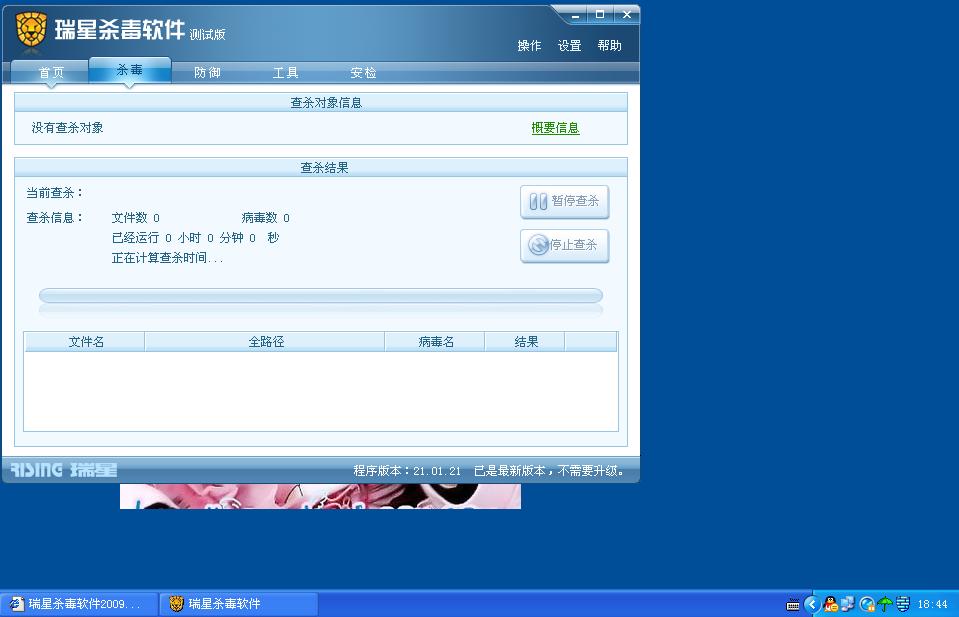The image size is (959, 617).
Task: Switch to the 防御 tab
Action: pos(207,73)
